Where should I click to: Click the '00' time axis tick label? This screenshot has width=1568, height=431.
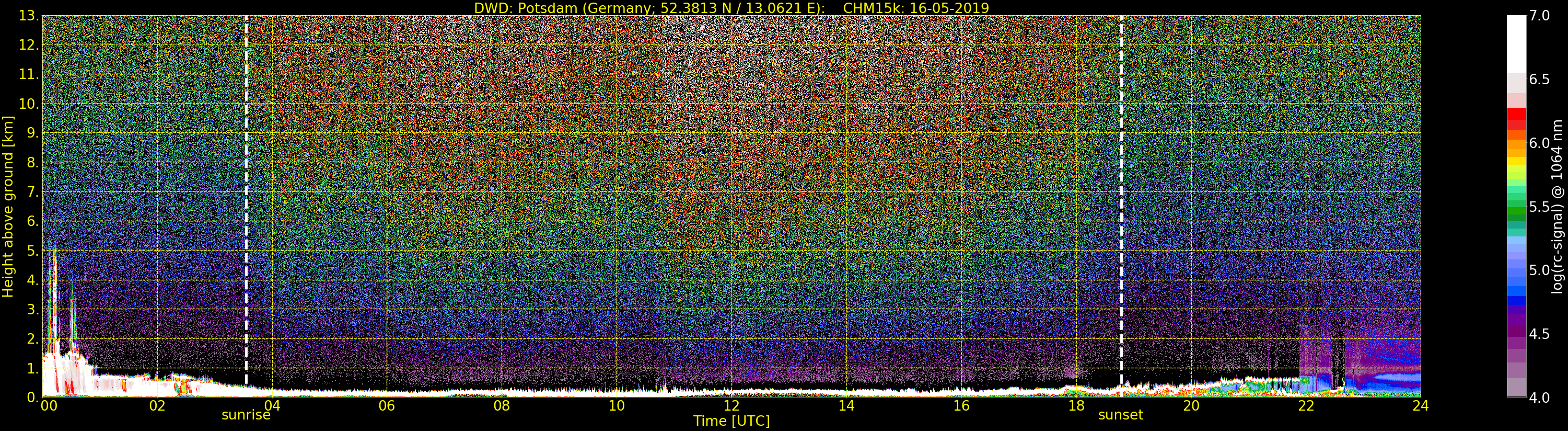(49, 406)
